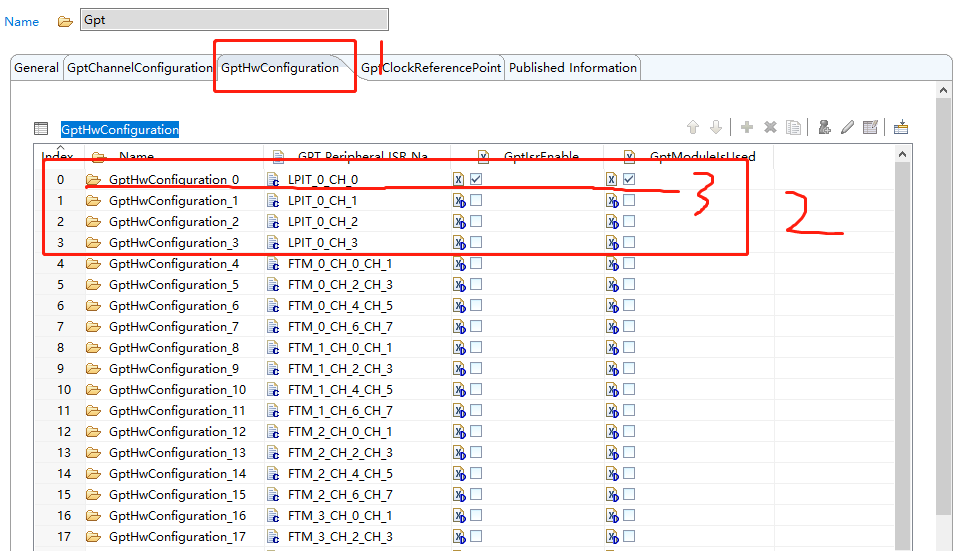Open the Published Information tab
The width and height of the screenshot is (961, 551).
coord(573,67)
